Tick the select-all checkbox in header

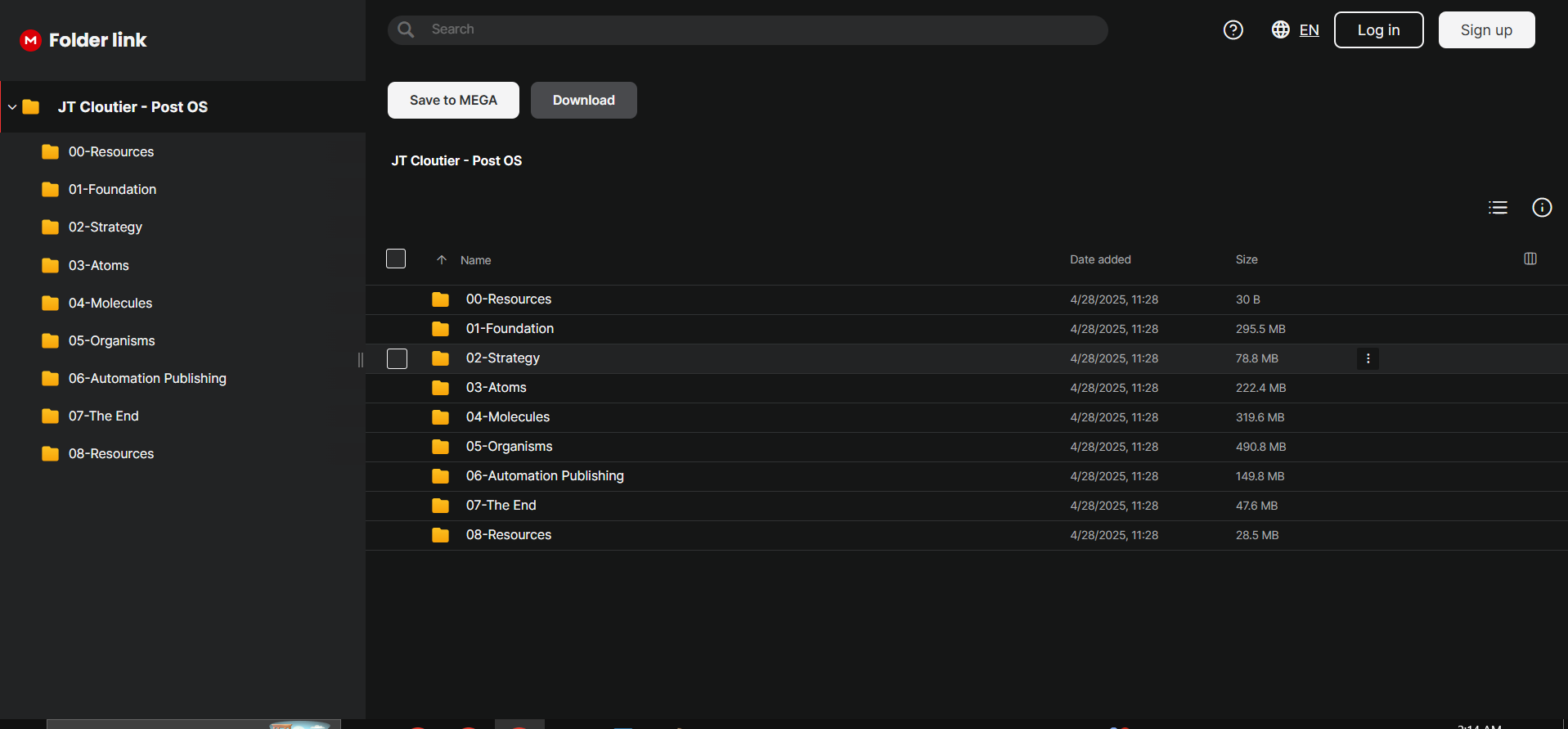click(x=396, y=259)
